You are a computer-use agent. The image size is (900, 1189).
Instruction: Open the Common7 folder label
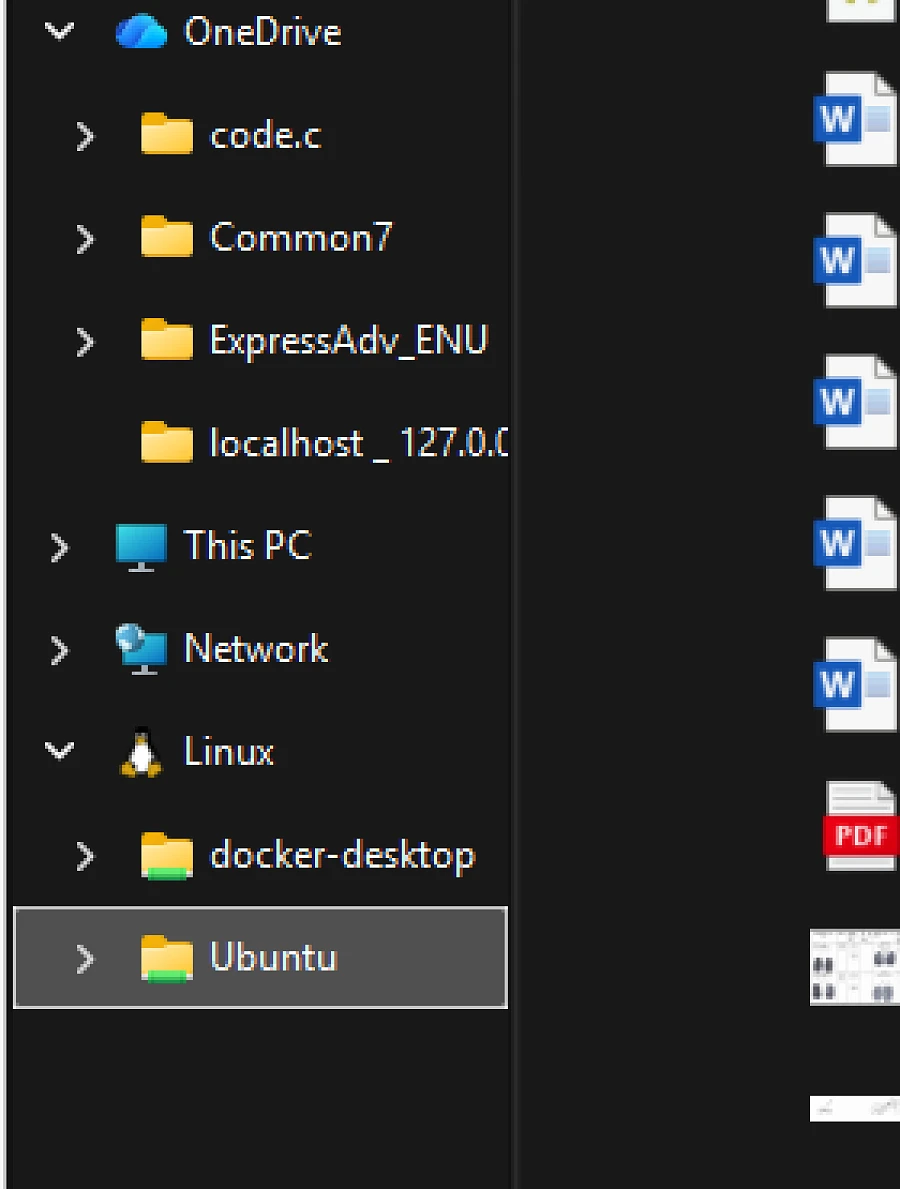tap(300, 237)
